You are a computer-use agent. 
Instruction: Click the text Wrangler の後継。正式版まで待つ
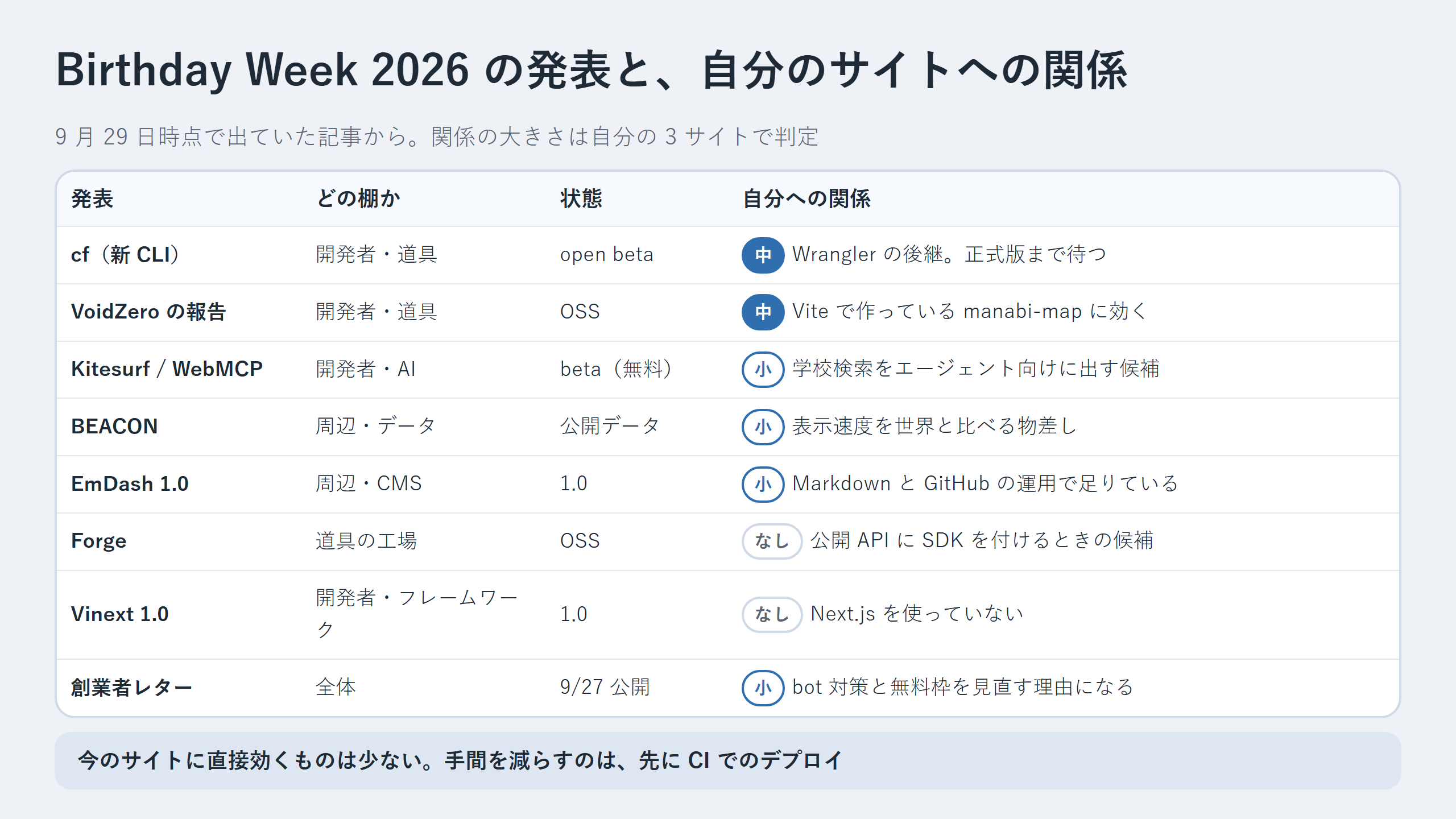[x=949, y=255]
